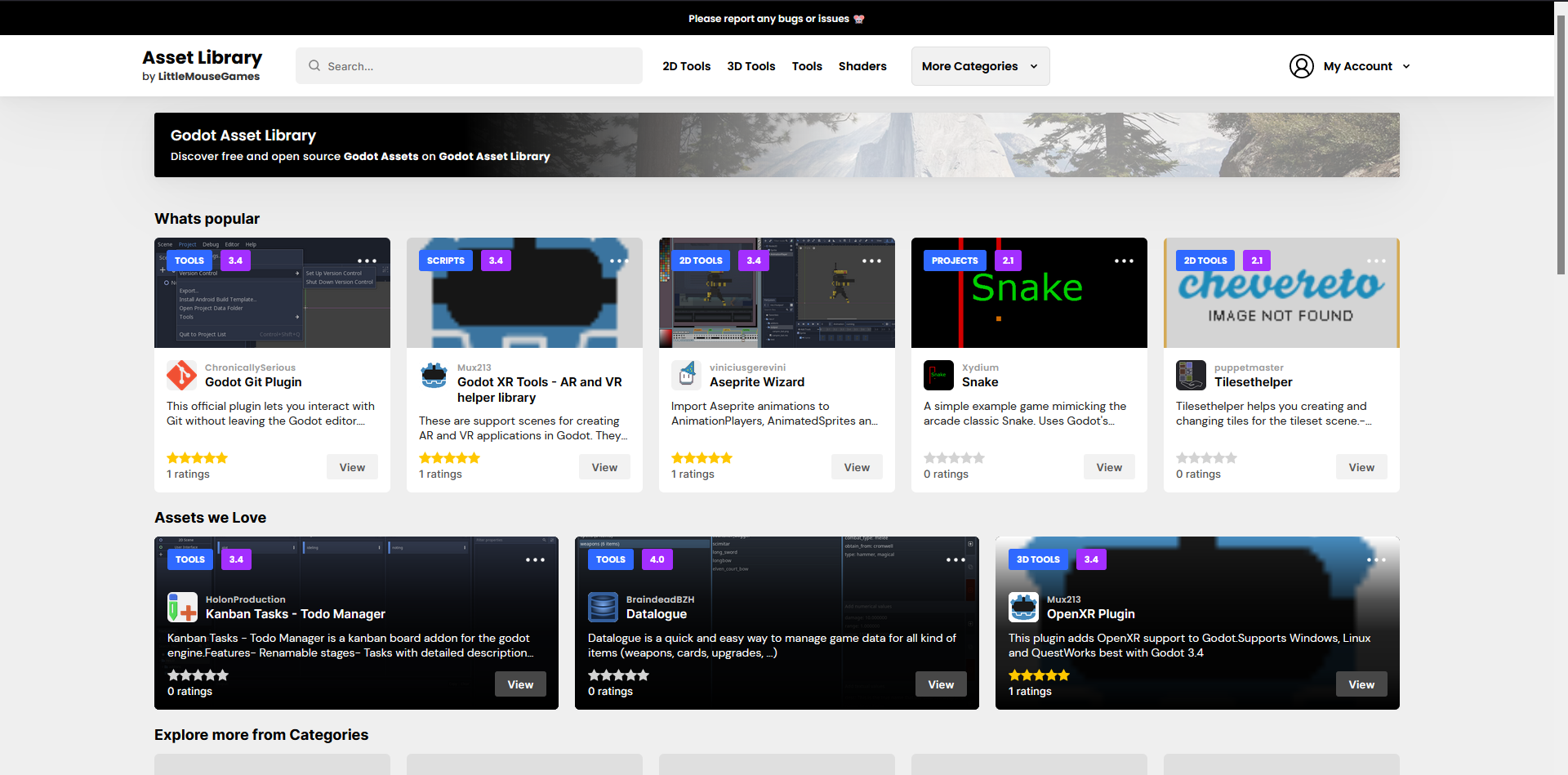The width and height of the screenshot is (1568, 775).
Task: Open the Tools category
Action: (x=807, y=66)
